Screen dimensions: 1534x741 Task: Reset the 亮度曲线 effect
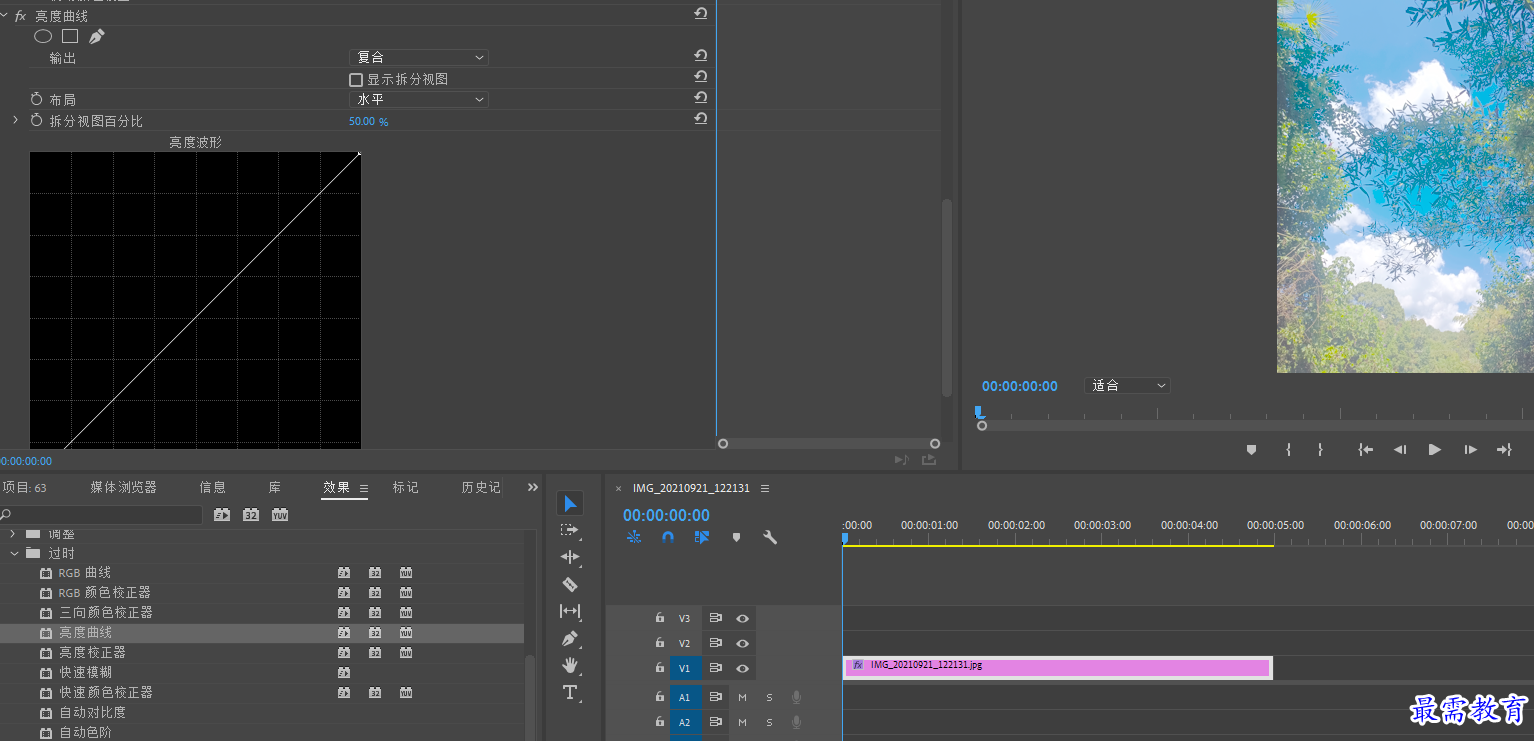[700, 13]
